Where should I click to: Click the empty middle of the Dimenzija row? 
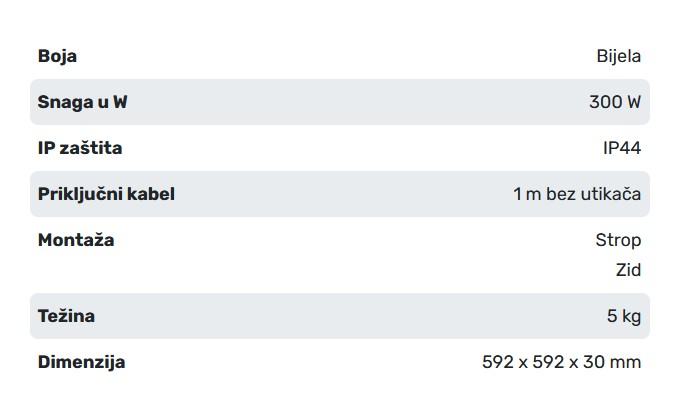pos(300,362)
